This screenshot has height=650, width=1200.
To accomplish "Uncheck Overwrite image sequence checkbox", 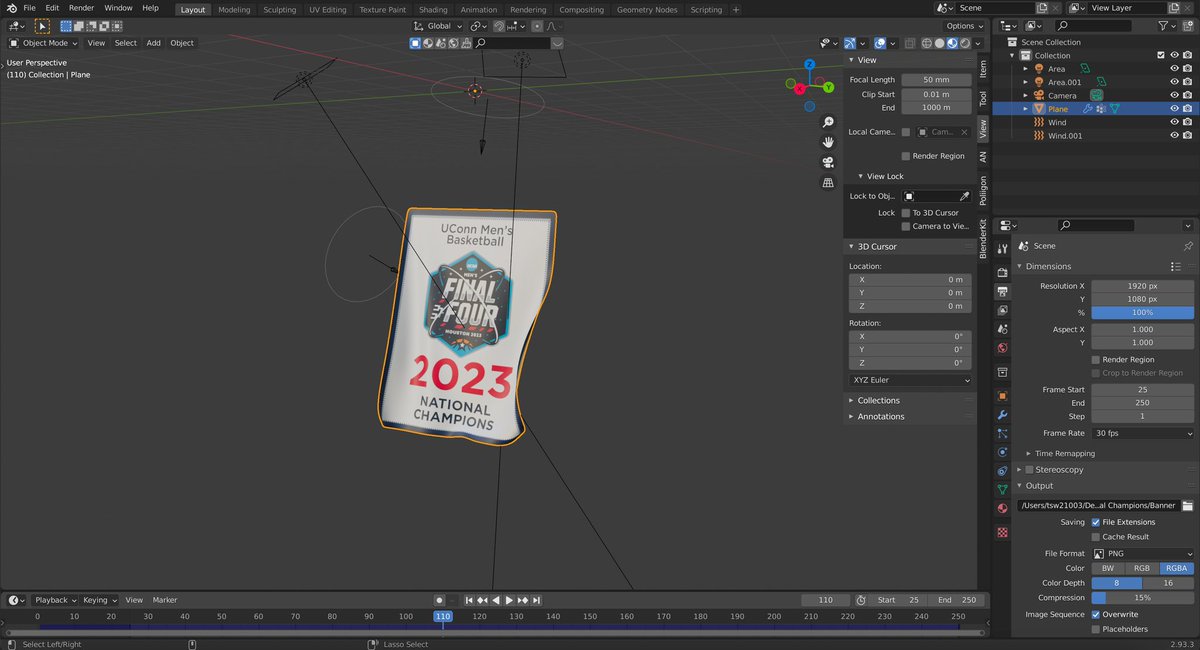I will 1096,614.
